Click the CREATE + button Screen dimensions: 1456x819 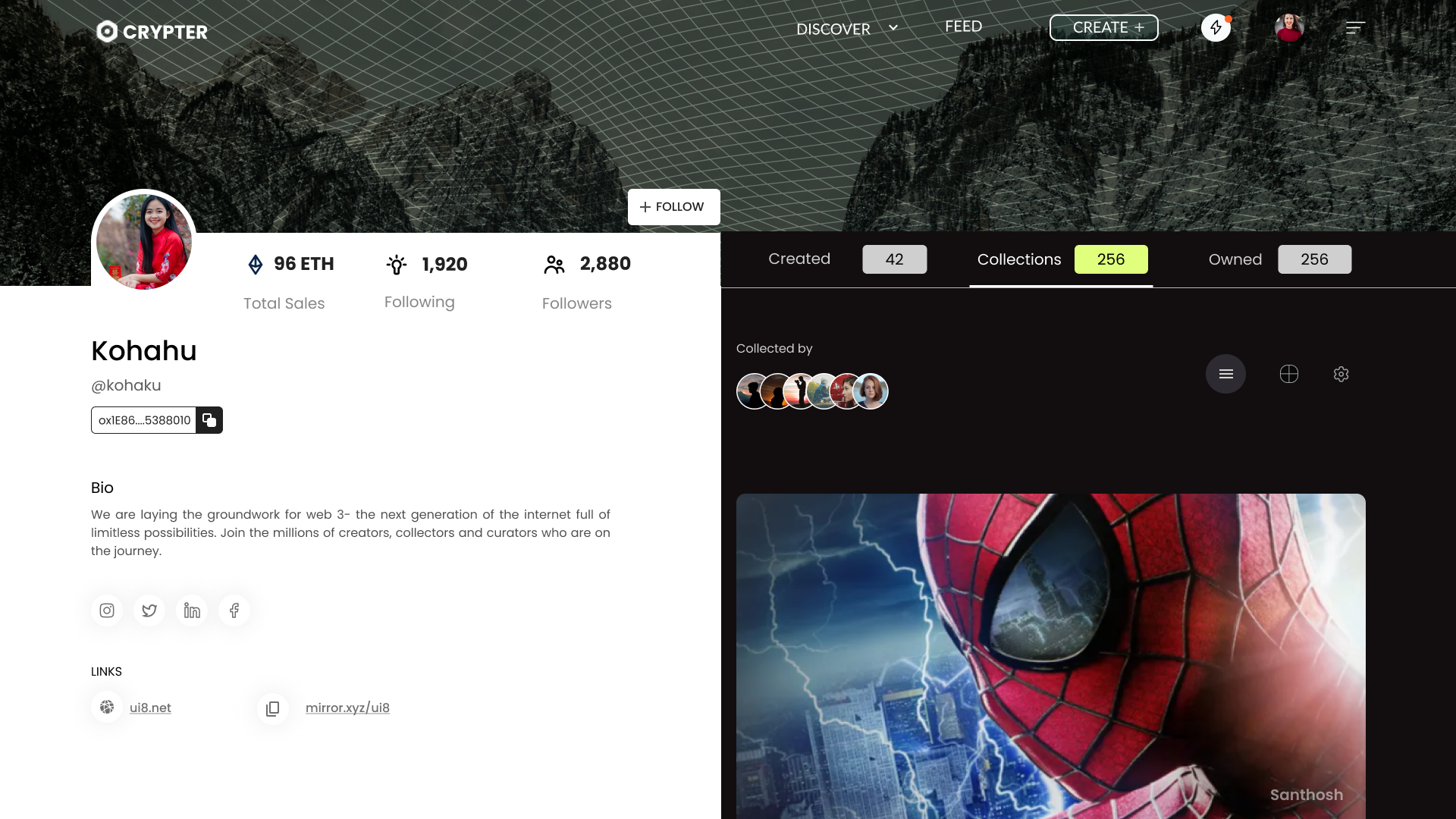coord(1104,27)
